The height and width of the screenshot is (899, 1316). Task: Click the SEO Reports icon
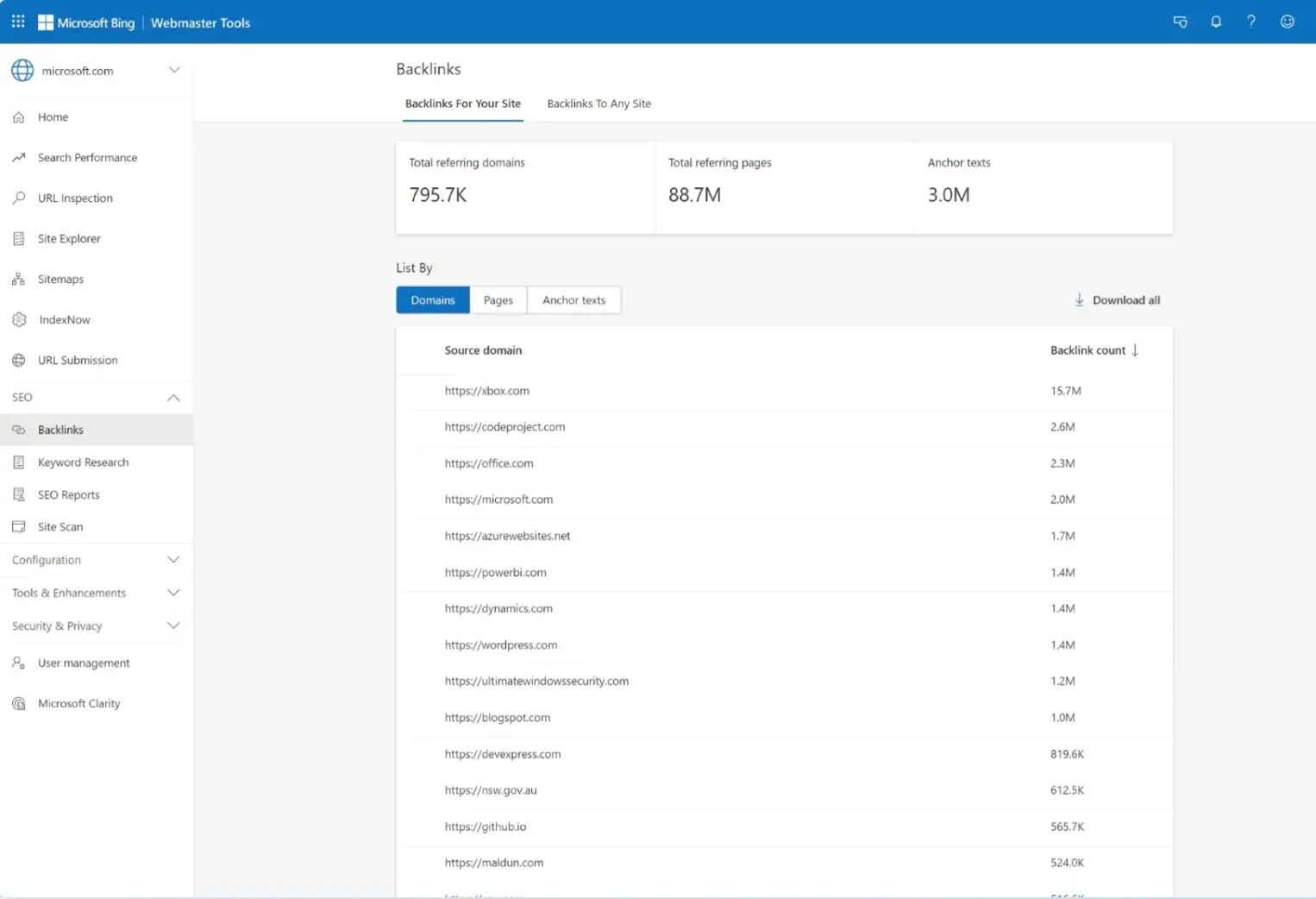pyautogui.click(x=19, y=495)
